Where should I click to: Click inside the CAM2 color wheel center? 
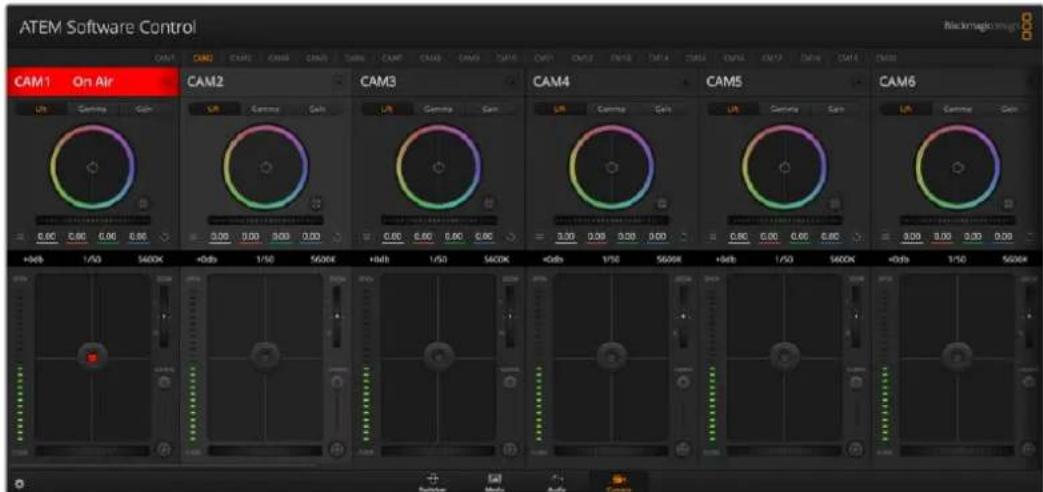[x=265, y=167]
